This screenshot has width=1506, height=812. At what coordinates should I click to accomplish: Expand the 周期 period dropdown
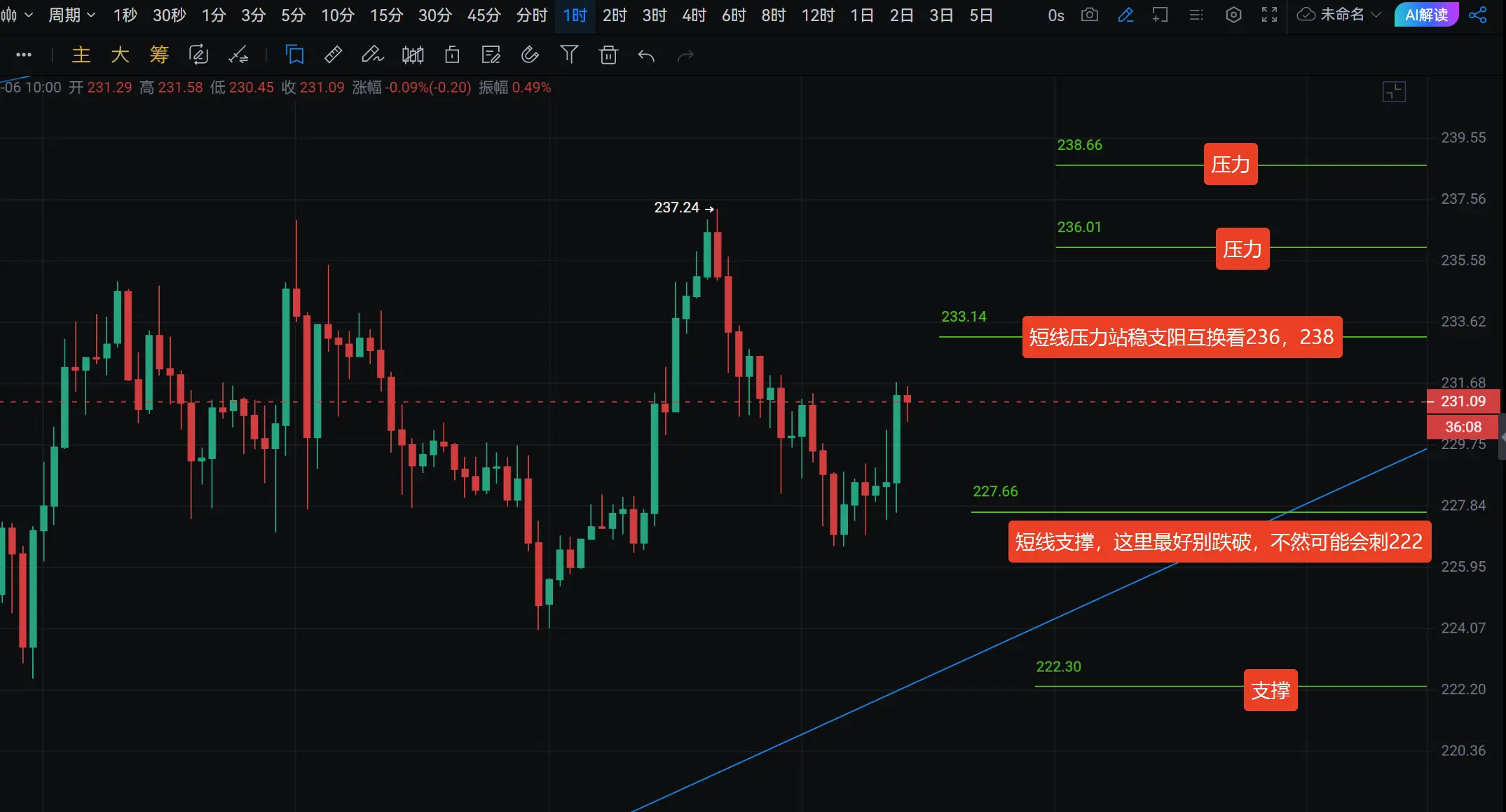point(71,15)
